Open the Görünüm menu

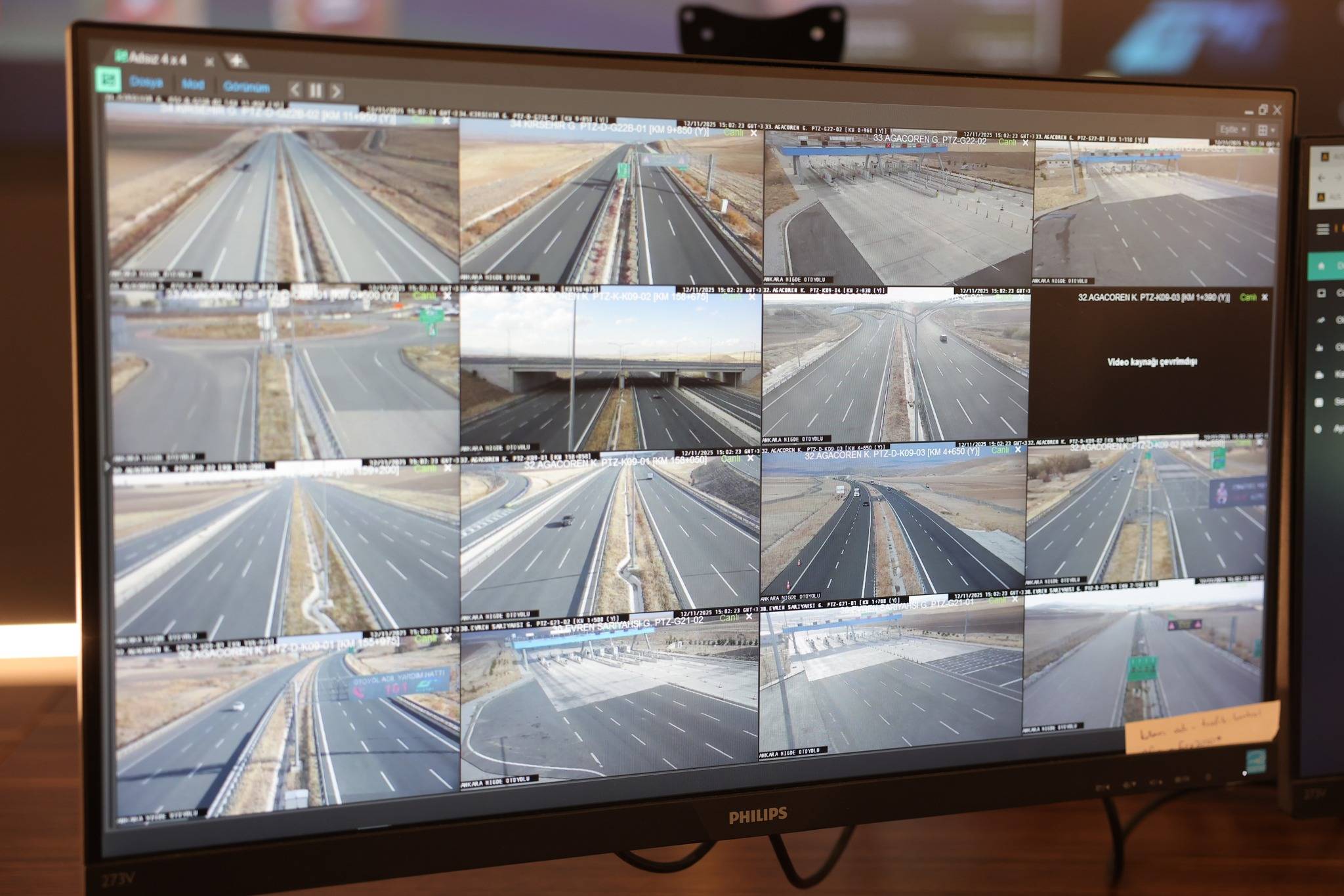click(x=247, y=87)
